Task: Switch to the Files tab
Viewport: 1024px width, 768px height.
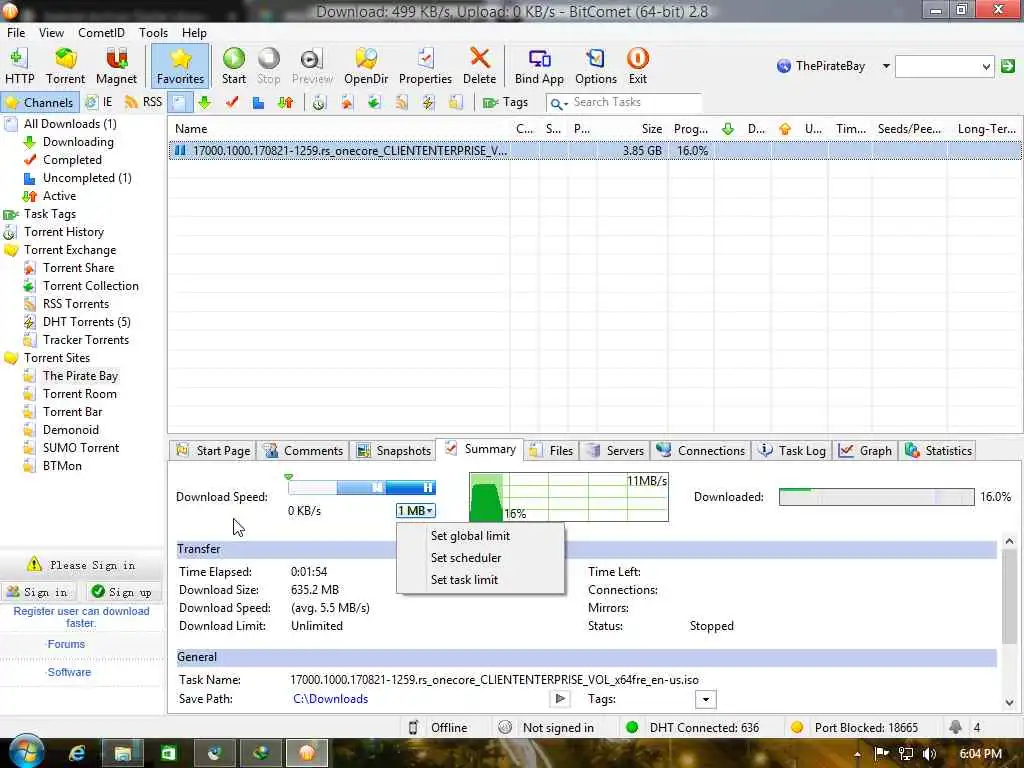Action: pos(552,451)
